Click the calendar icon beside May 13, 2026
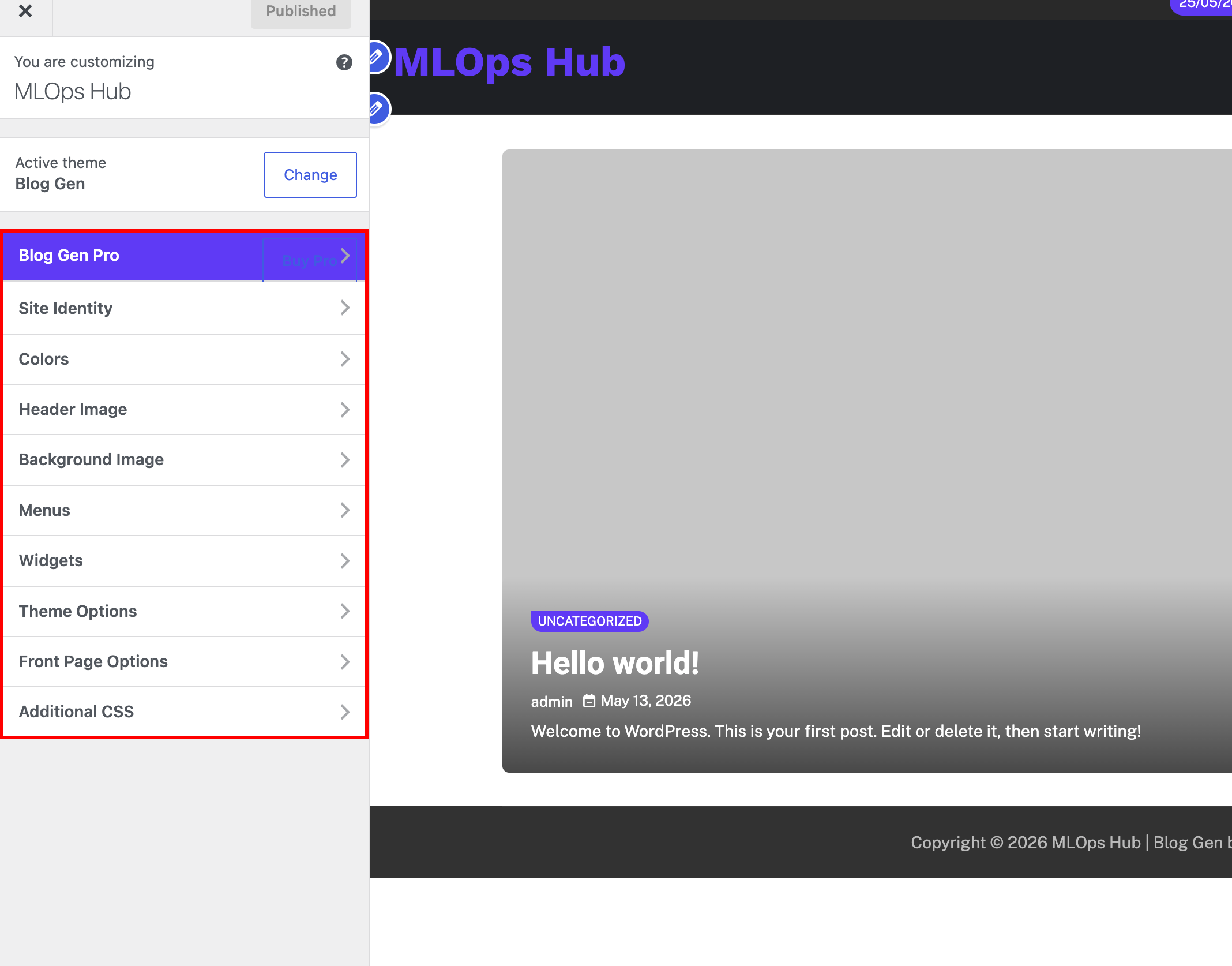The height and width of the screenshot is (966, 1232). pos(589,701)
